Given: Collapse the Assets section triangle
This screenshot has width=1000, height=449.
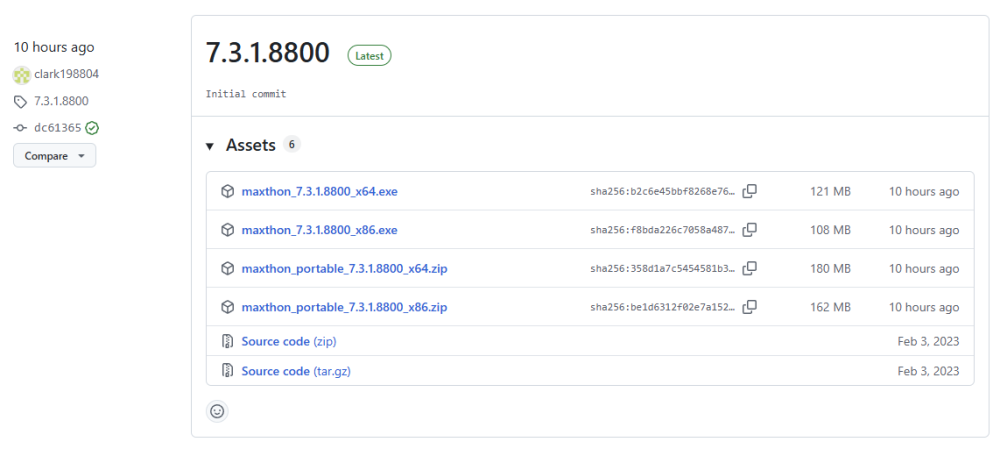Looking at the screenshot, I should click(x=210, y=146).
